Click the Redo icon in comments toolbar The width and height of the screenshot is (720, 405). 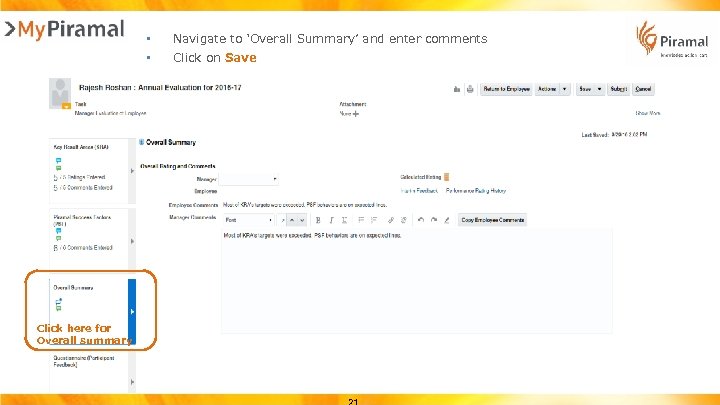(433, 220)
